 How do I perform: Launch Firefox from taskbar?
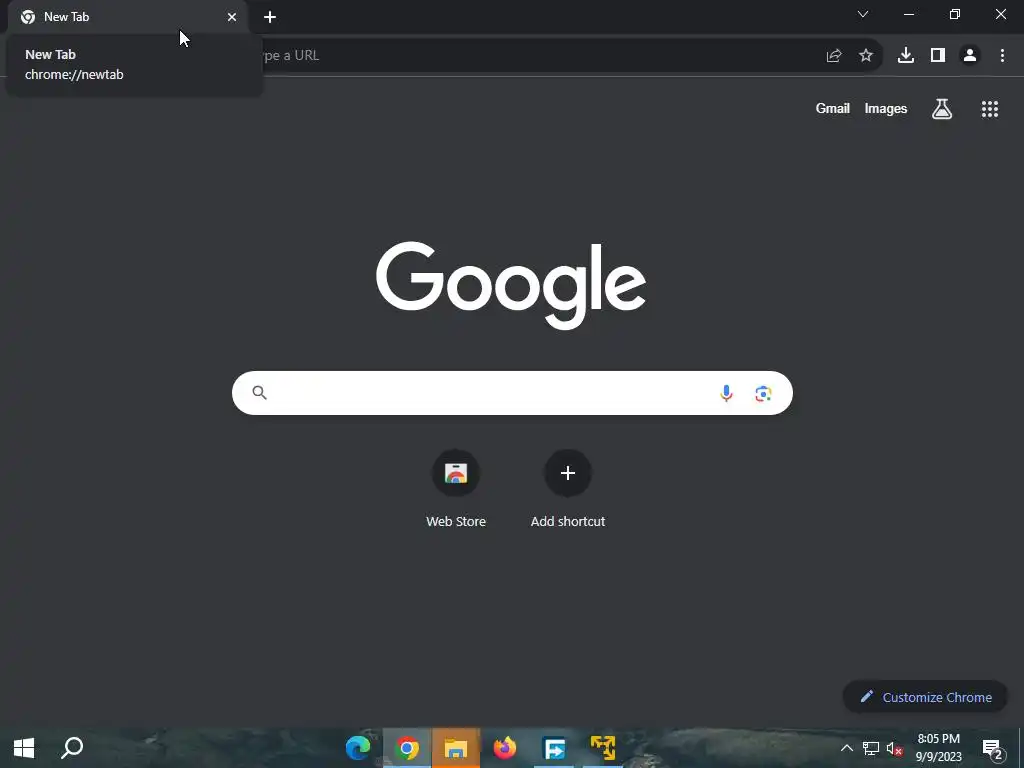coord(505,748)
